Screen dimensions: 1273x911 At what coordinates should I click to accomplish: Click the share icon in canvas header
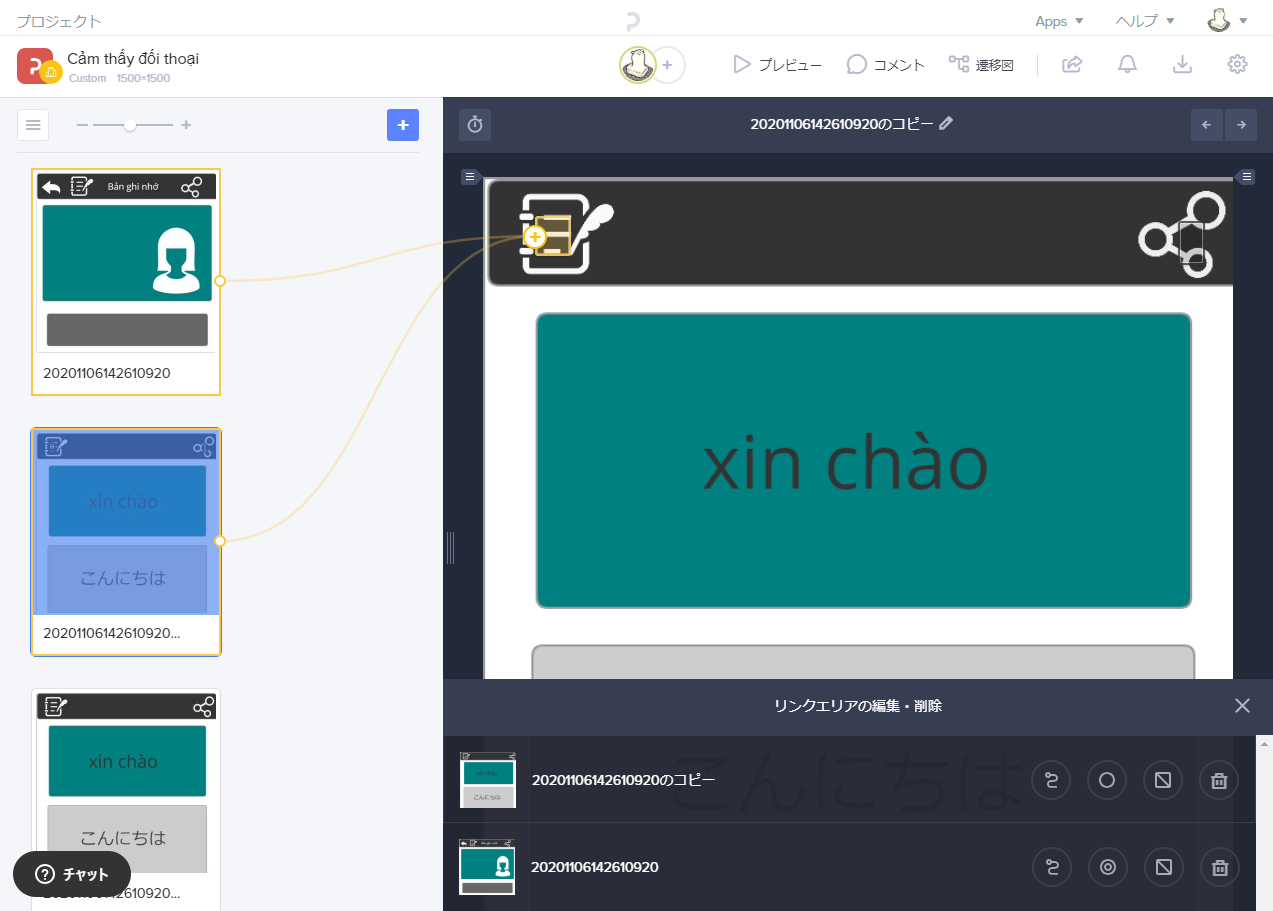coord(1183,235)
